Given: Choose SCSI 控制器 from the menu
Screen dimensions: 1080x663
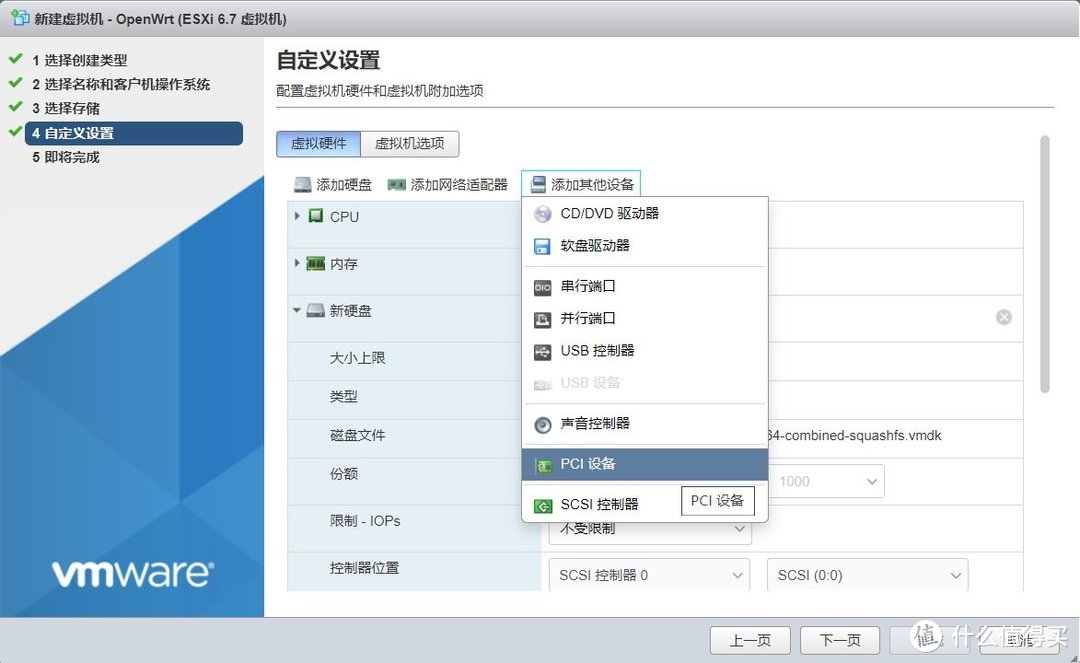Looking at the screenshot, I should (x=645, y=505).
